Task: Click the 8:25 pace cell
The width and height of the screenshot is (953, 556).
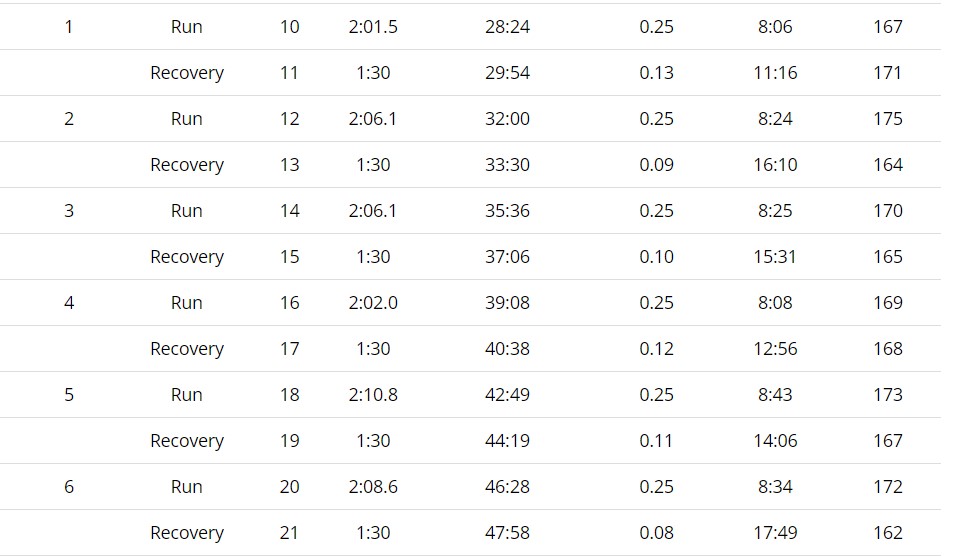Action: coord(775,211)
